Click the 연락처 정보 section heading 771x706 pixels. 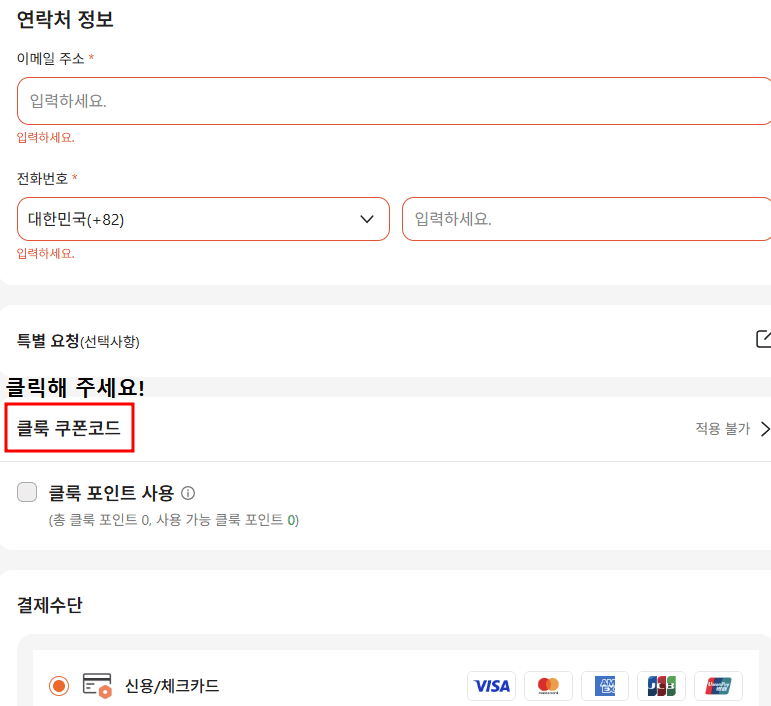click(x=65, y=19)
